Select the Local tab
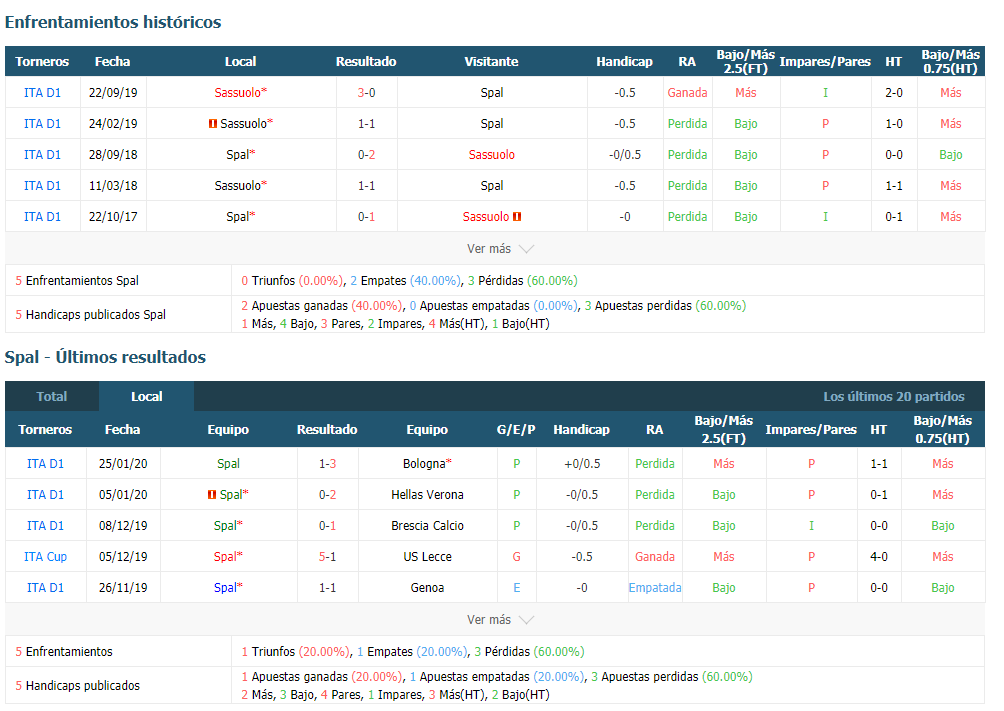The height and width of the screenshot is (711, 1004). pyautogui.click(x=147, y=396)
